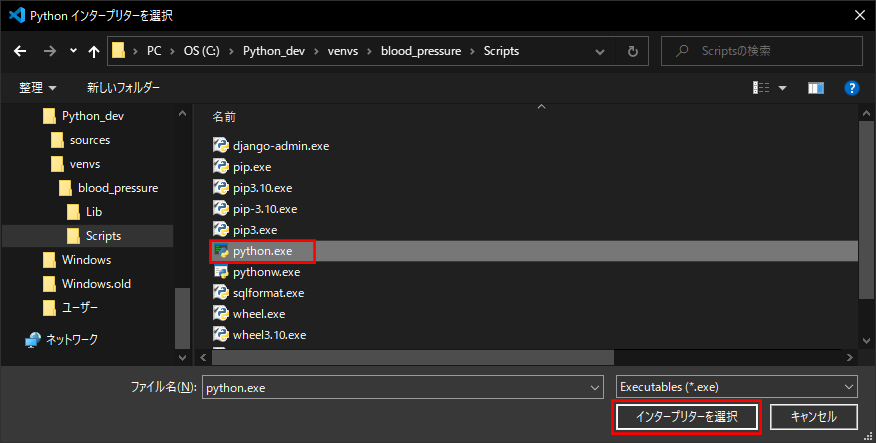
Task: Sort by the 名前 column header
Action: pyautogui.click(x=223, y=117)
